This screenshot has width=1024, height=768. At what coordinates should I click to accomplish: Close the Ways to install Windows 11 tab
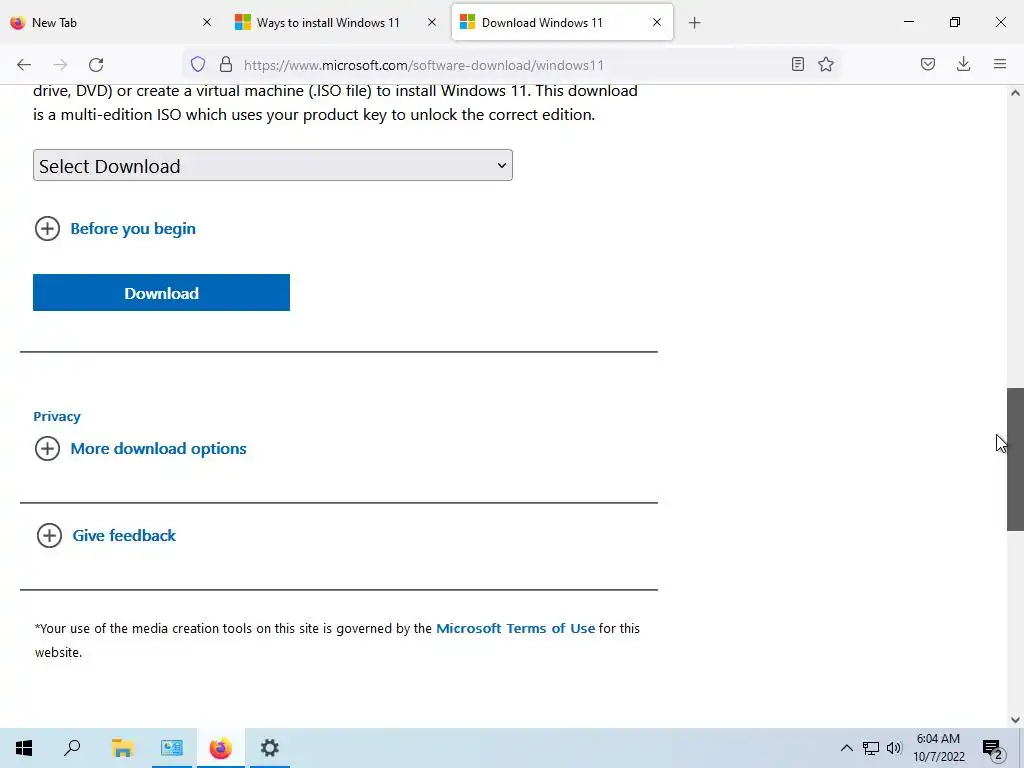click(x=432, y=22)
